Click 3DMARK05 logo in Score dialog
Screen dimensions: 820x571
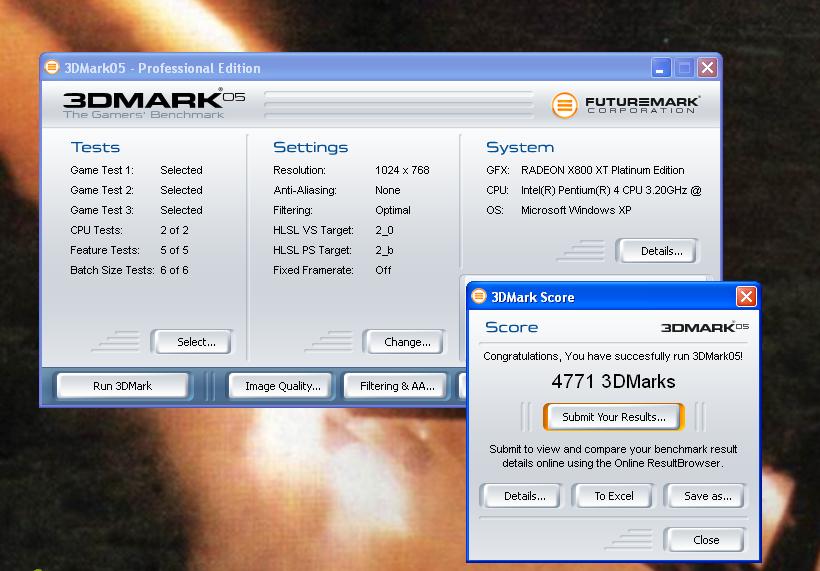pyautogui.click(x=704, y=327)
